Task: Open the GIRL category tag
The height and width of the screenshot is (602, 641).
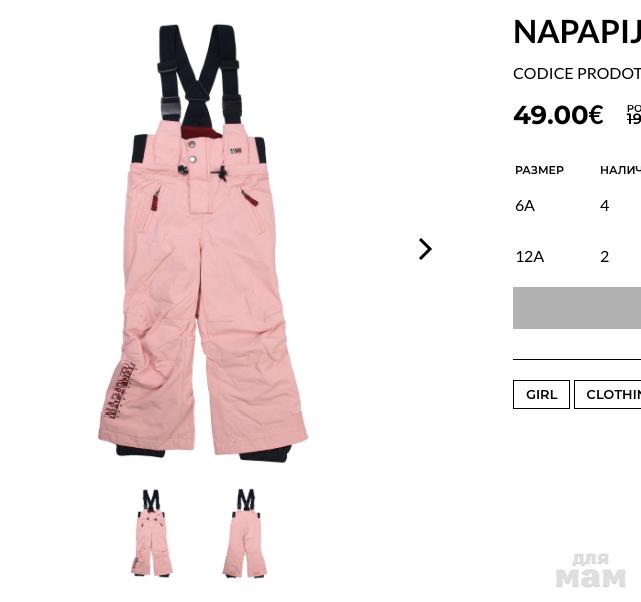Action: [541, 394]
